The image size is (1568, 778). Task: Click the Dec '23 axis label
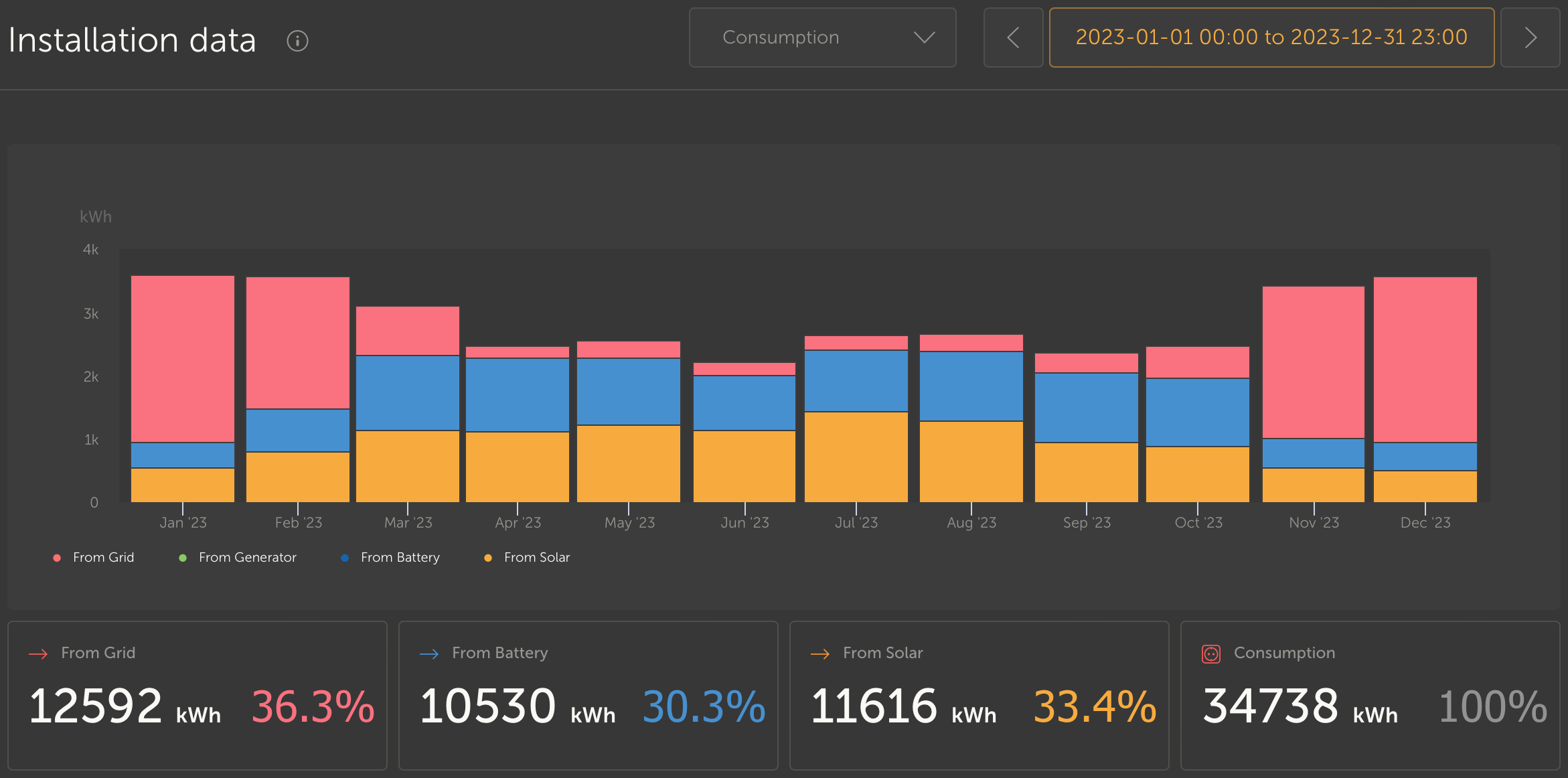(x=1425, y=523)
